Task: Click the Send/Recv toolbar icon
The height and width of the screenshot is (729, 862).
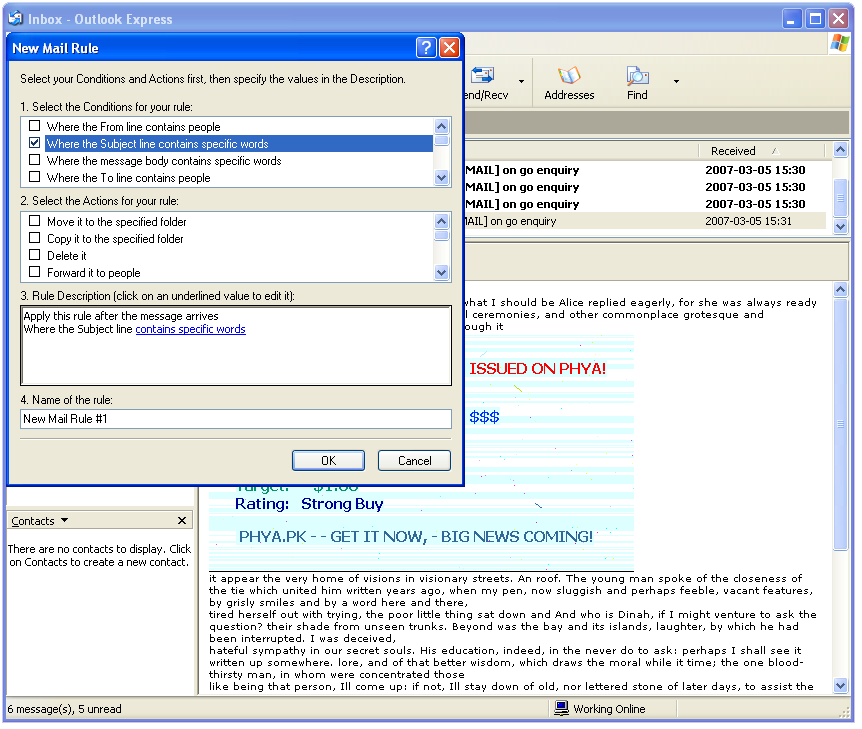Action: pyautogui.click(x=482, y=76)
